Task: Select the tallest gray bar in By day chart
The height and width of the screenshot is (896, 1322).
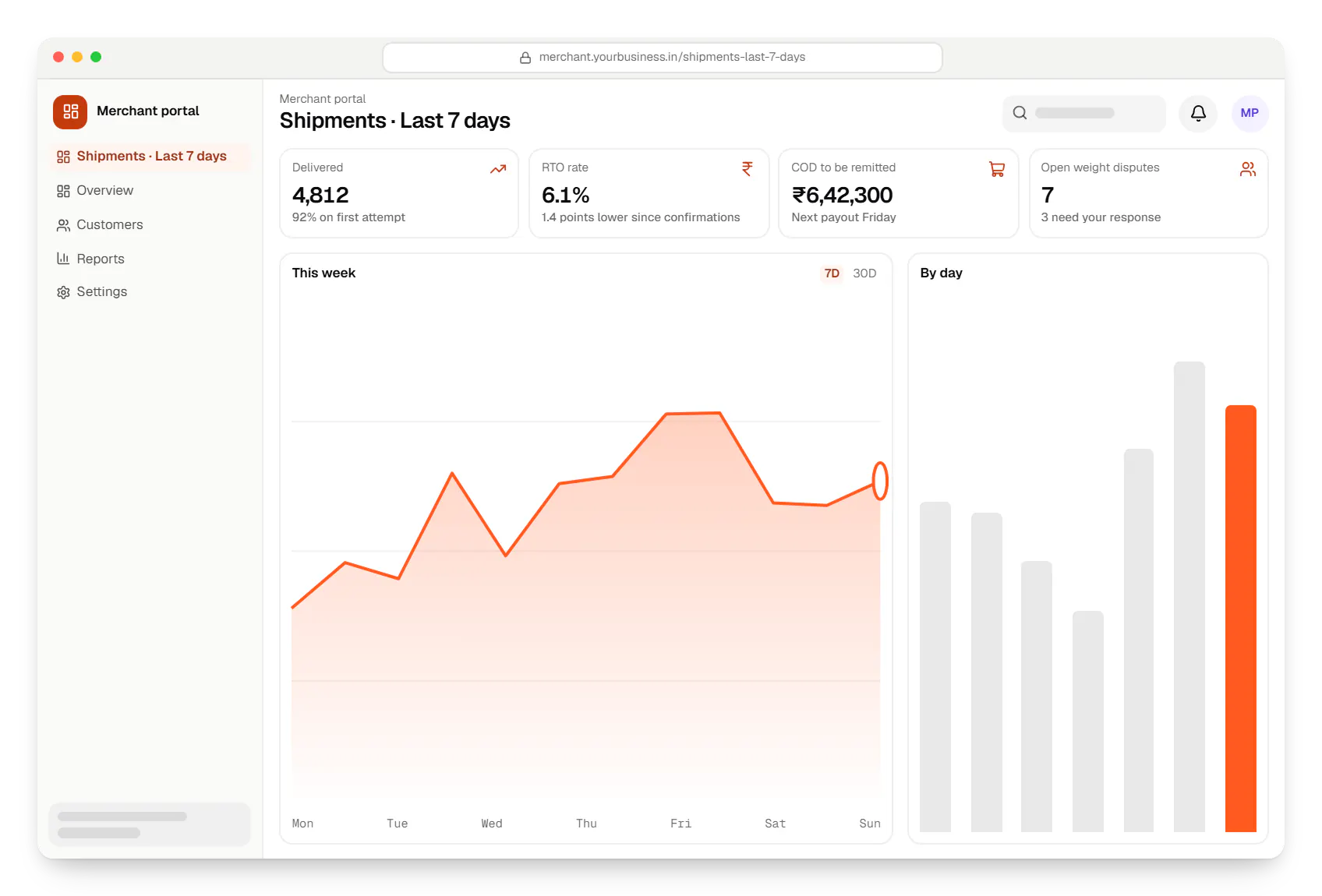Action: (x=1189, y=597)
